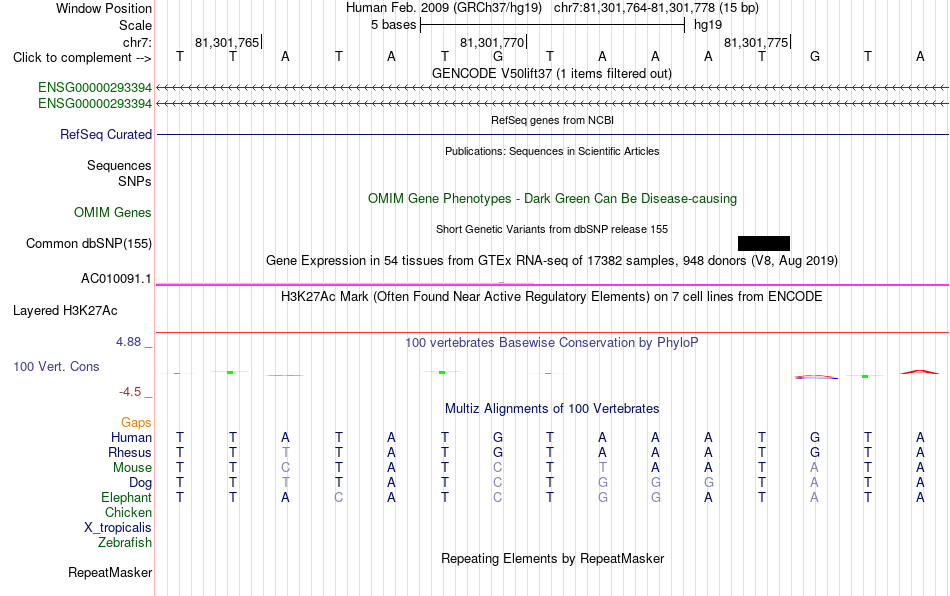Image resolution: width=950 pixels, height=596 pixels.
Task: Click the OMIM Gene Phenotypes track title
Action: [552, 199]
